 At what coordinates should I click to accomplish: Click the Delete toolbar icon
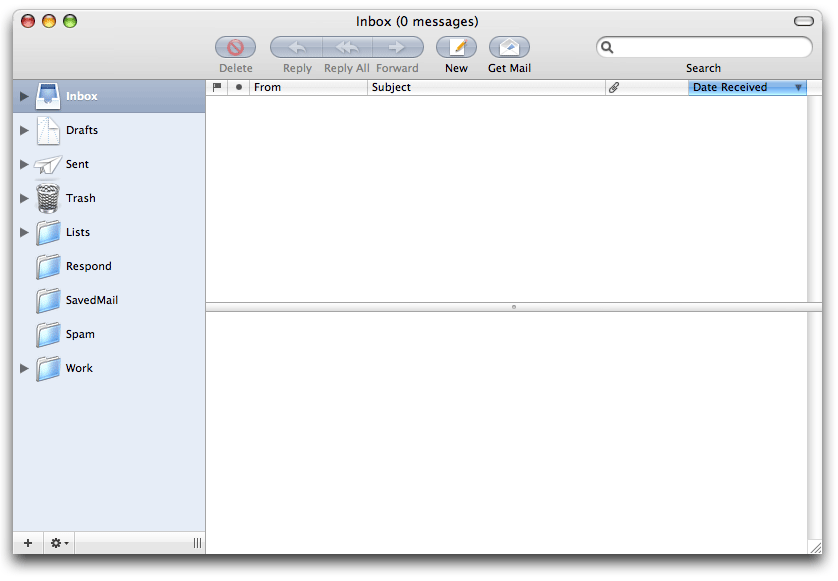point(235,47)
